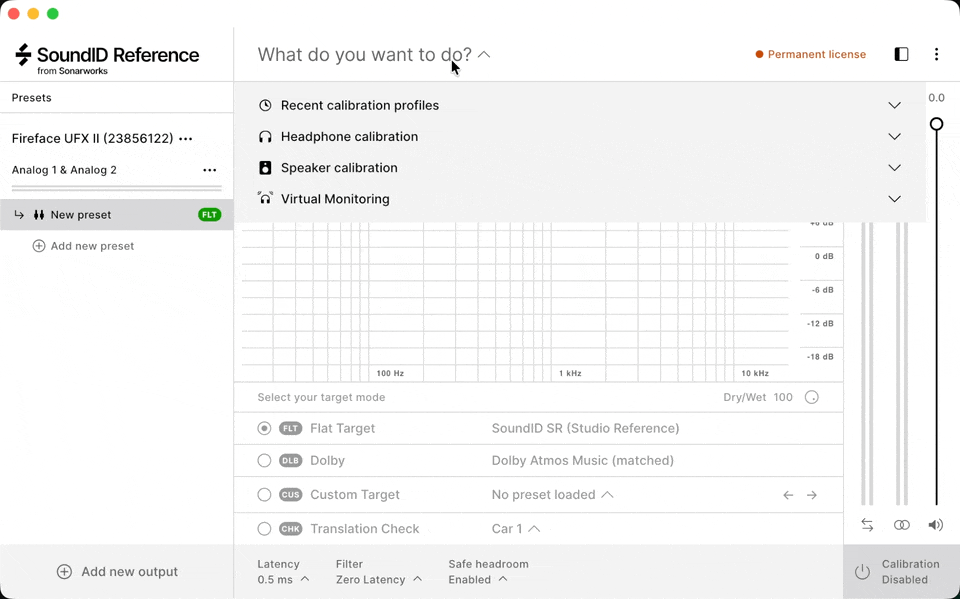
Task: Click the power icon next to Calibration Disabled
Action: pos(862,571)
